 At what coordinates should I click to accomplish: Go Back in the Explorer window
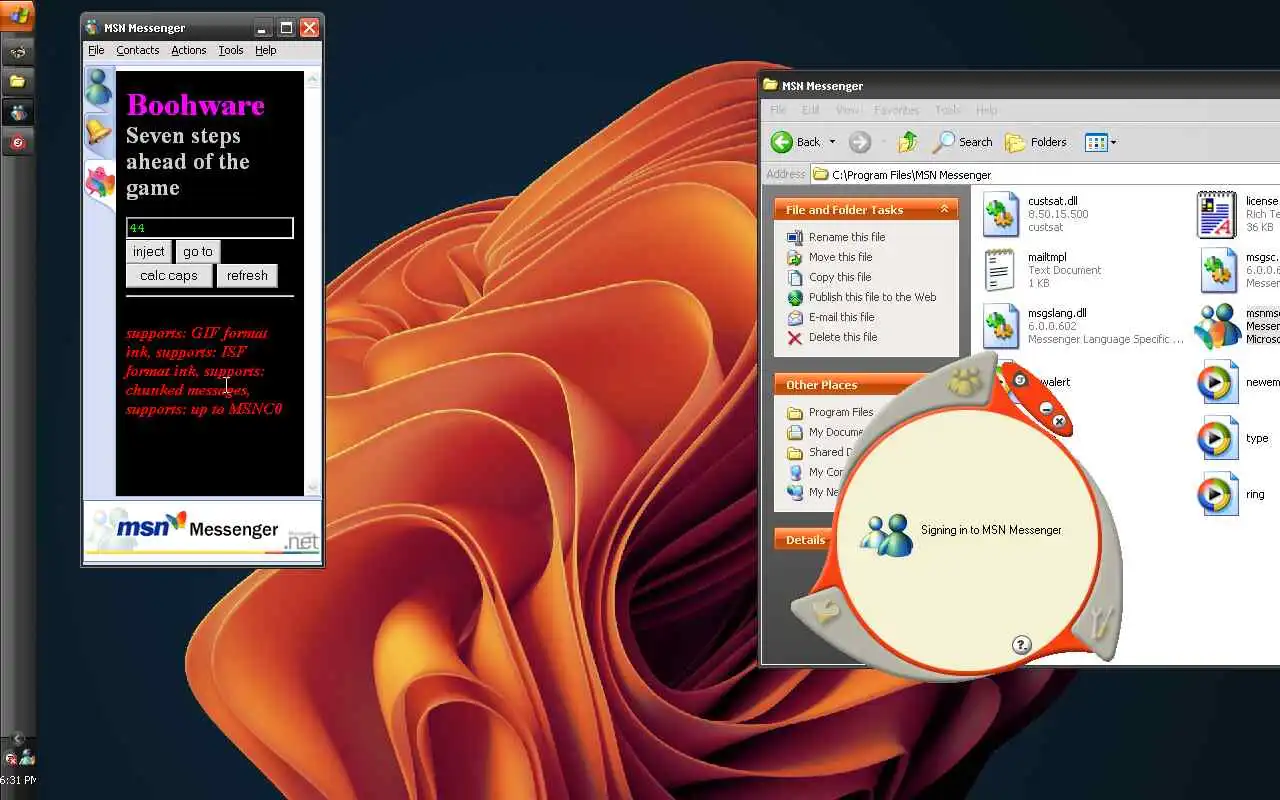coord(796,142)
